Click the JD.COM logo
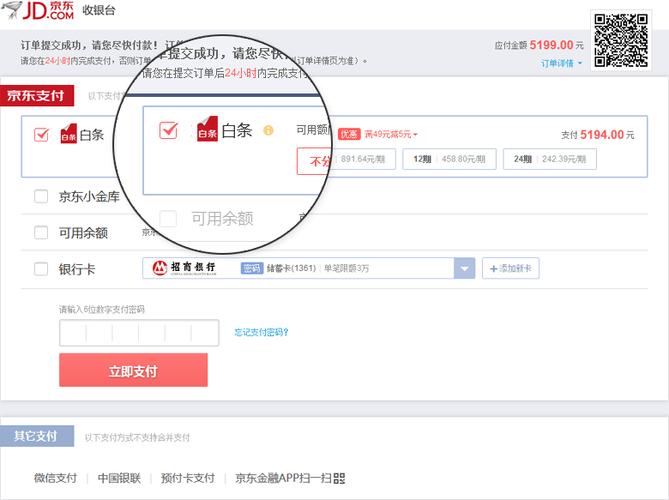This screenshot has height=500, width=669. pyautogui.click(x=38, y=10)
